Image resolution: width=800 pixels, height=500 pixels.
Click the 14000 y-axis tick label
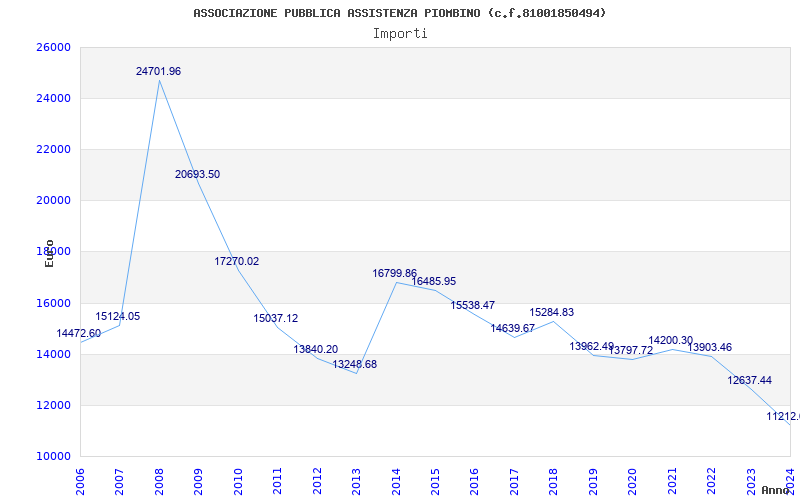(x=53, y=354)
